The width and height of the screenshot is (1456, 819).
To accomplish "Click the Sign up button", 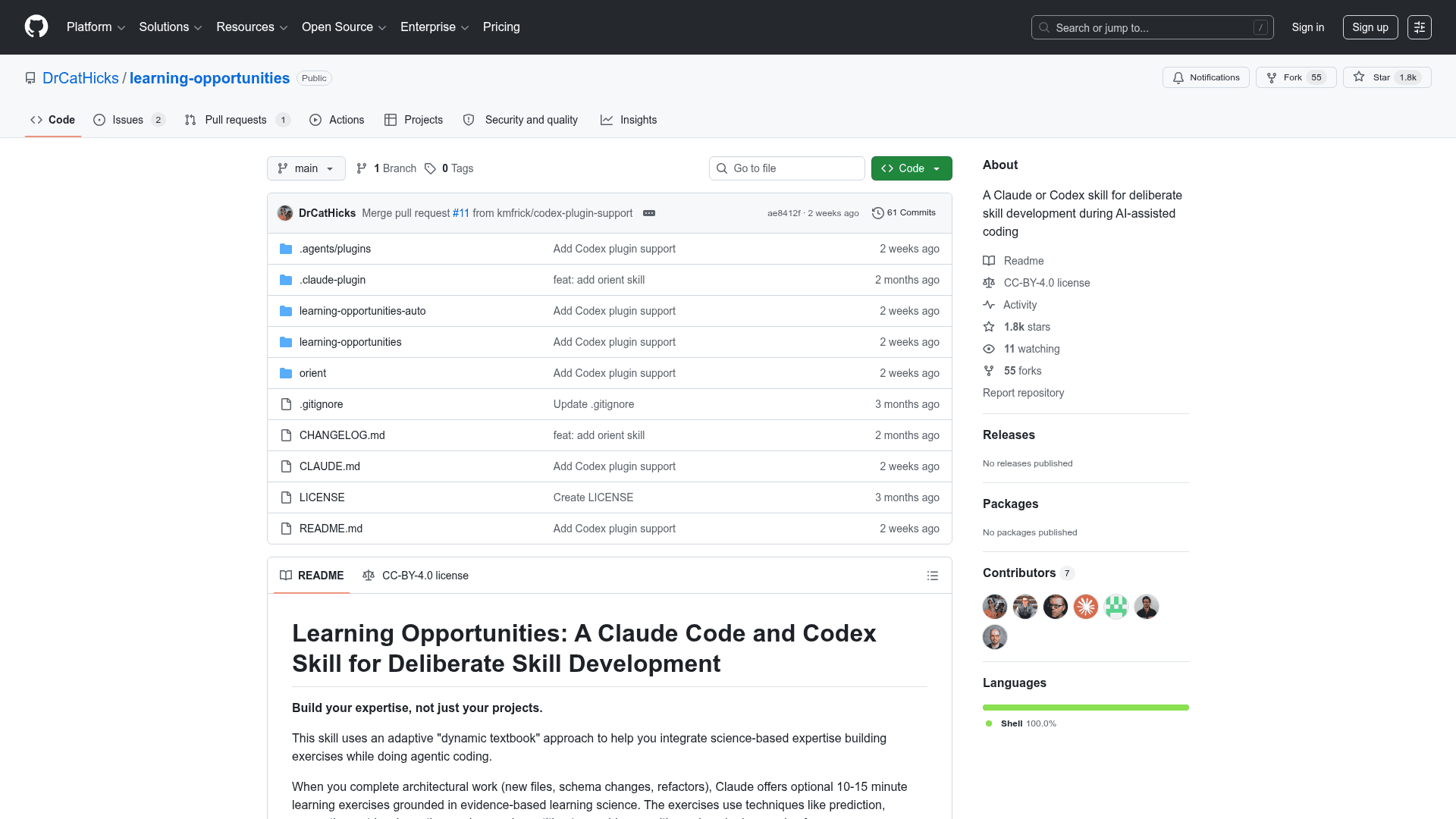I will 1370,27.
